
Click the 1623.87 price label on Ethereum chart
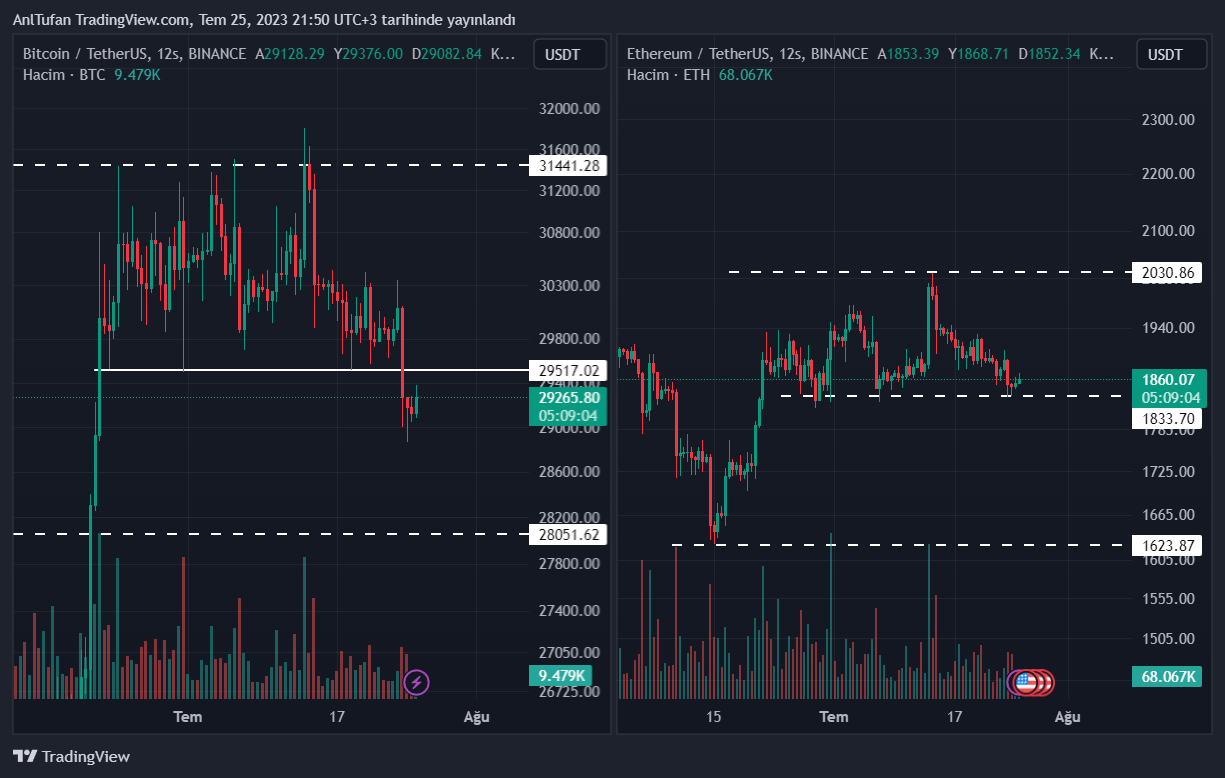pyautogui.click(x=1166, y=546)
